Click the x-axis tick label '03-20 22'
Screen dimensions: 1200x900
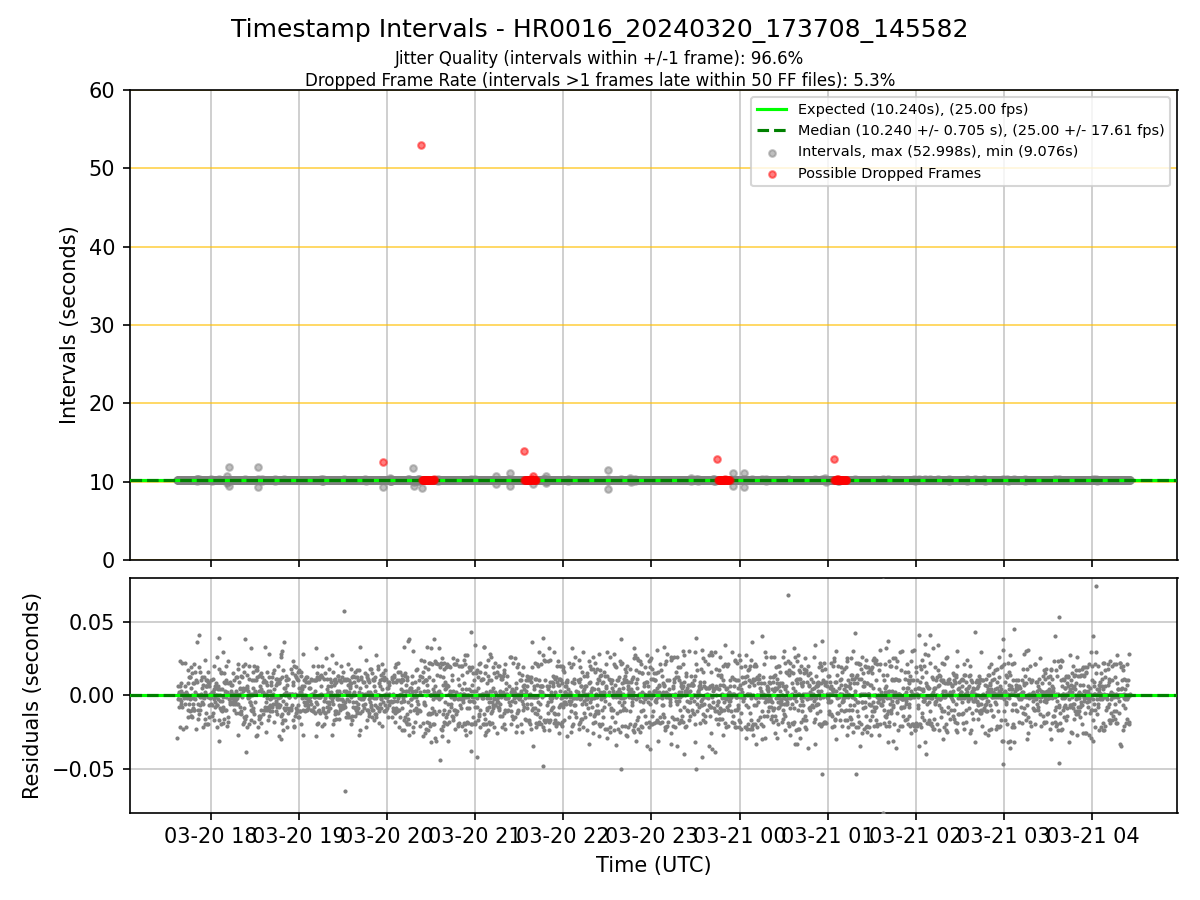[x=562, y=835]
